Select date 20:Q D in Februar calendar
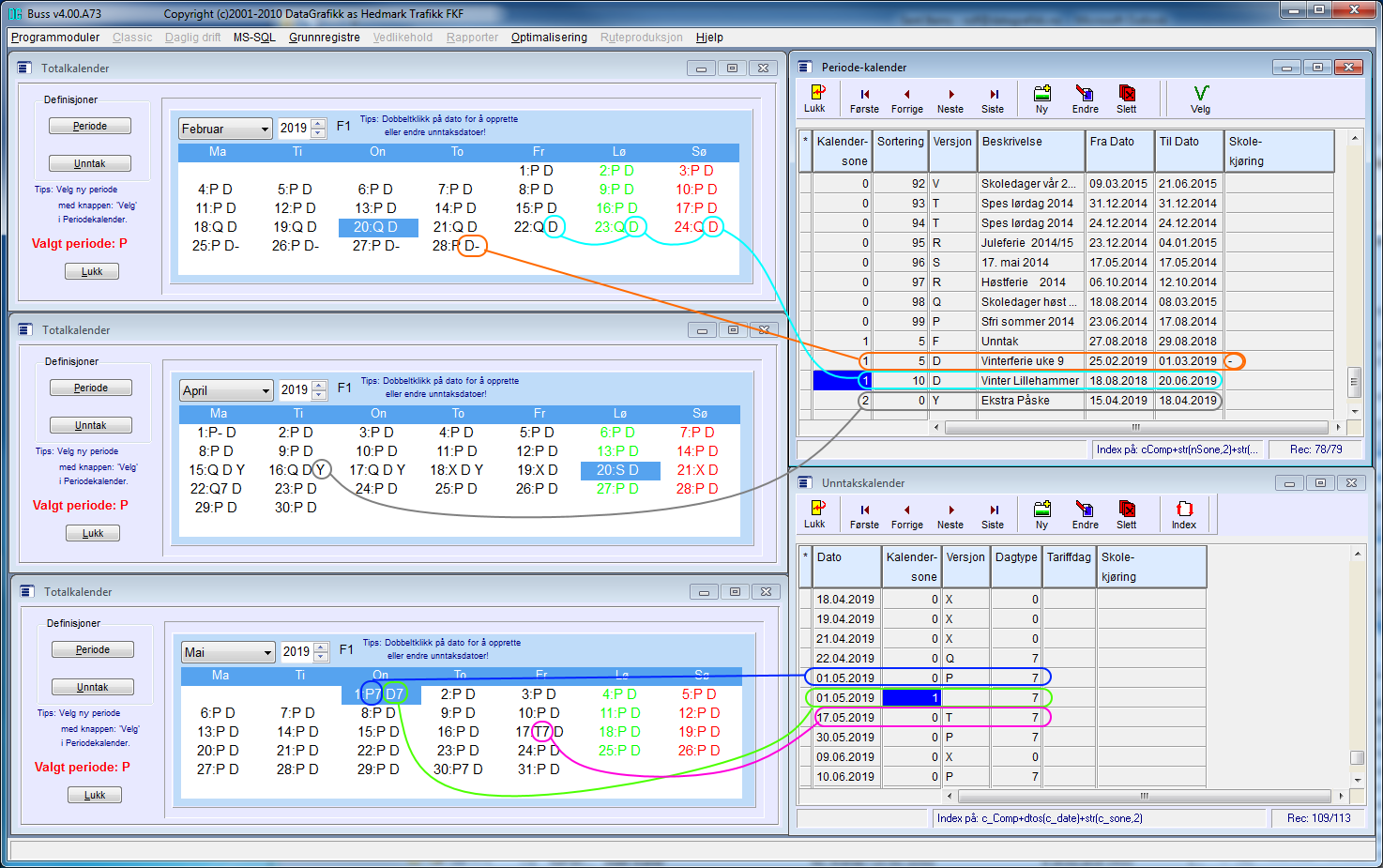Screen dimensions: 1383x868 tap(378, 227)
